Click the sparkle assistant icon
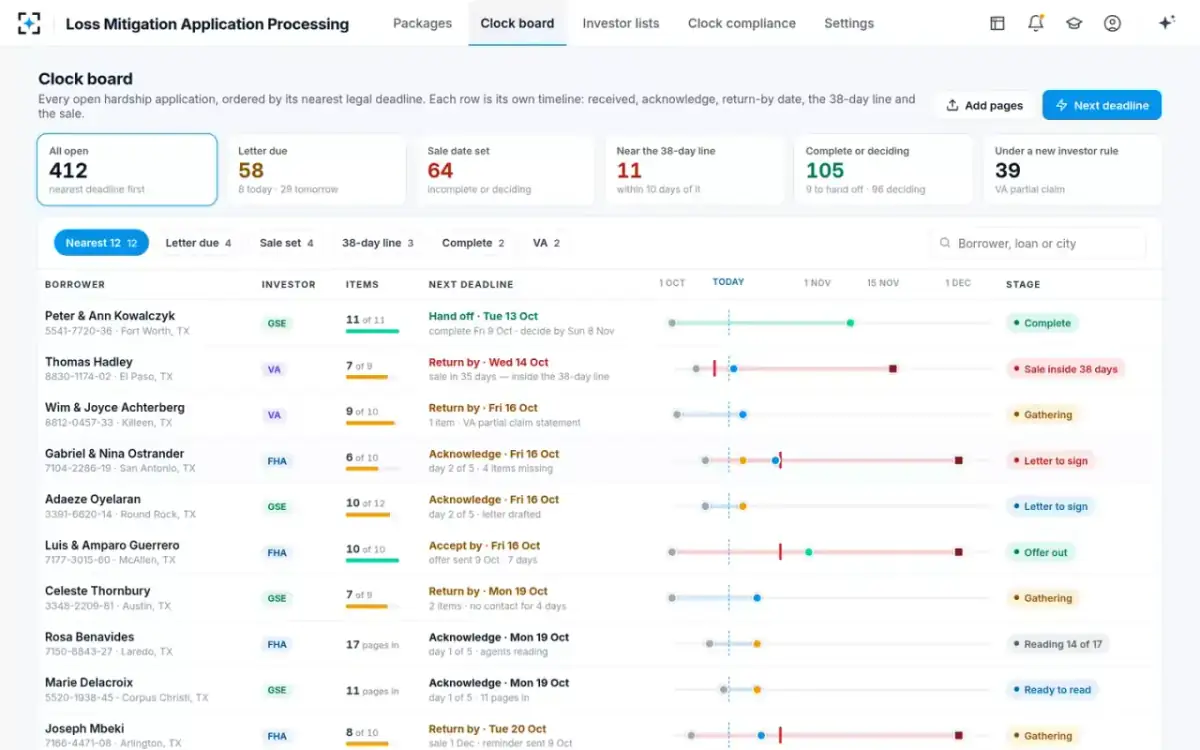The width and height of the screenshot is (1200, 750). point(1166,23)
